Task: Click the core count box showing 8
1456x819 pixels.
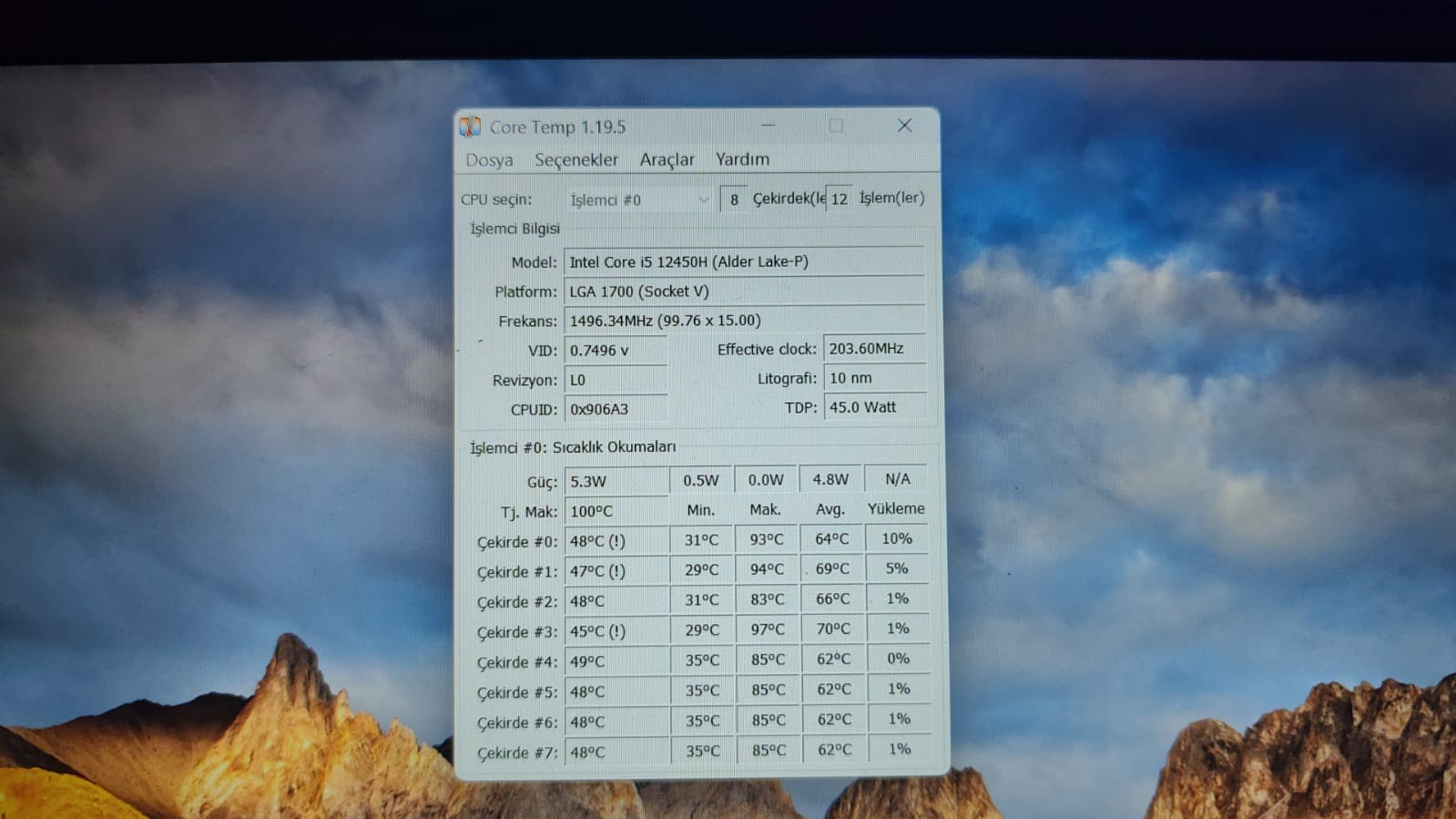Action: point(733,200)
